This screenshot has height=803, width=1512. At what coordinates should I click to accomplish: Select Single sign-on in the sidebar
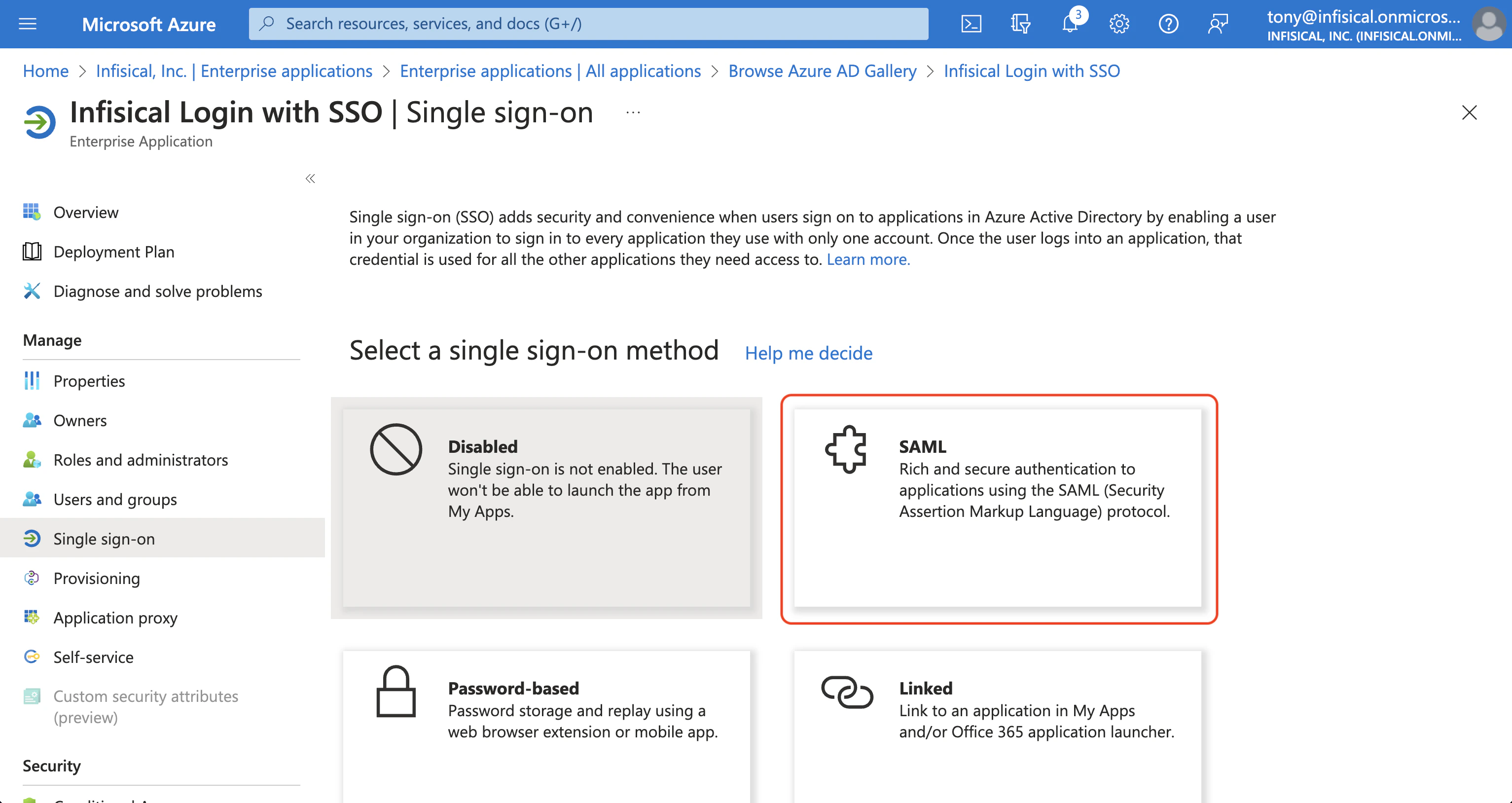(x=162, y=538)
